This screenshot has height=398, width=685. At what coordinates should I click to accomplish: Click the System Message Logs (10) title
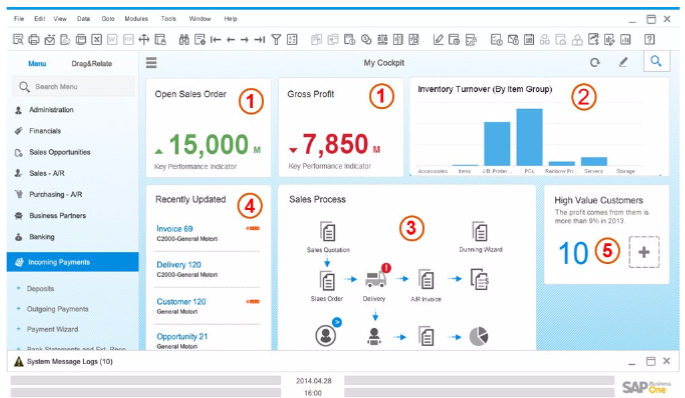[69, 361]
